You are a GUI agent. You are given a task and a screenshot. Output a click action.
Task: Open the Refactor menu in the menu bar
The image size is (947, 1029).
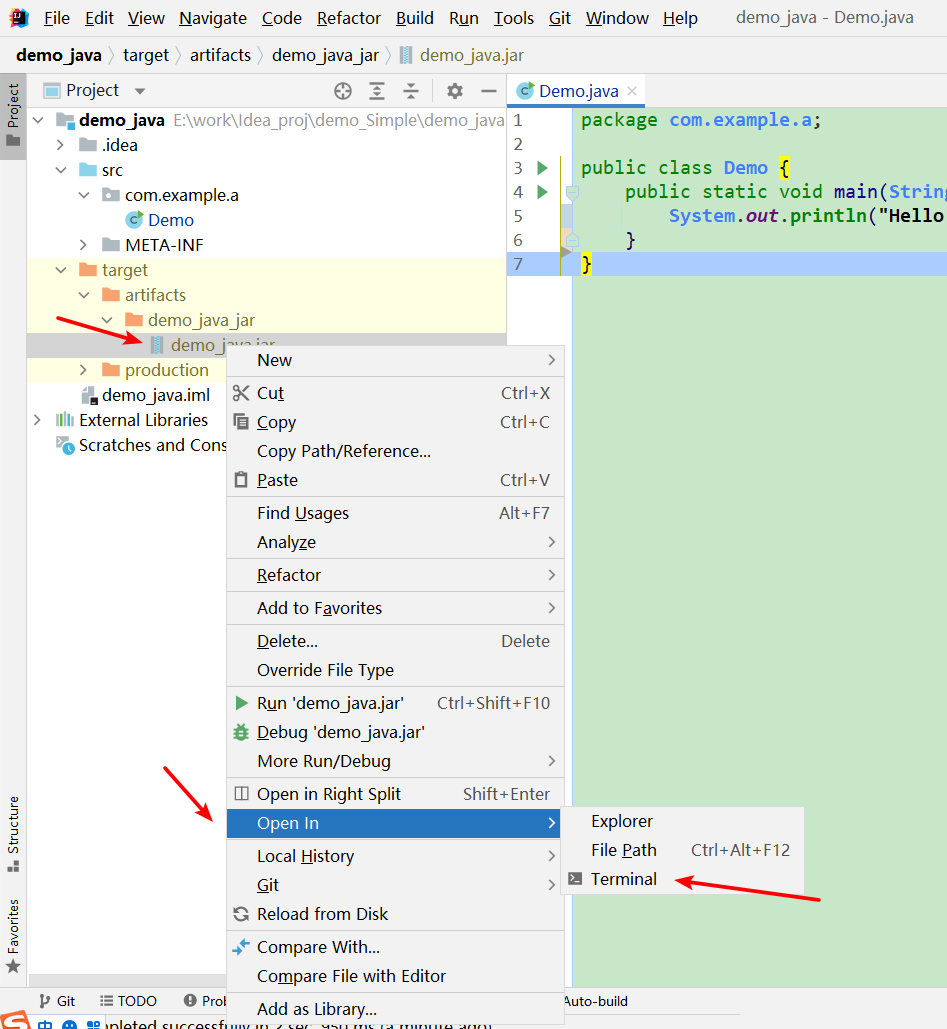[x=348, y=18]
